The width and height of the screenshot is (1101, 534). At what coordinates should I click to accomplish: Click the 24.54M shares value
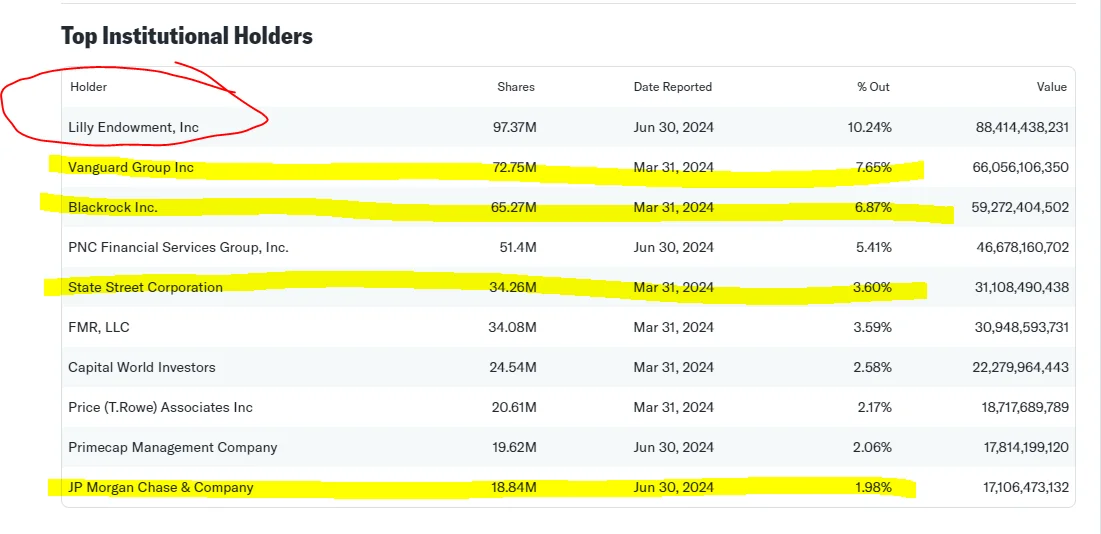coord(515,368)
